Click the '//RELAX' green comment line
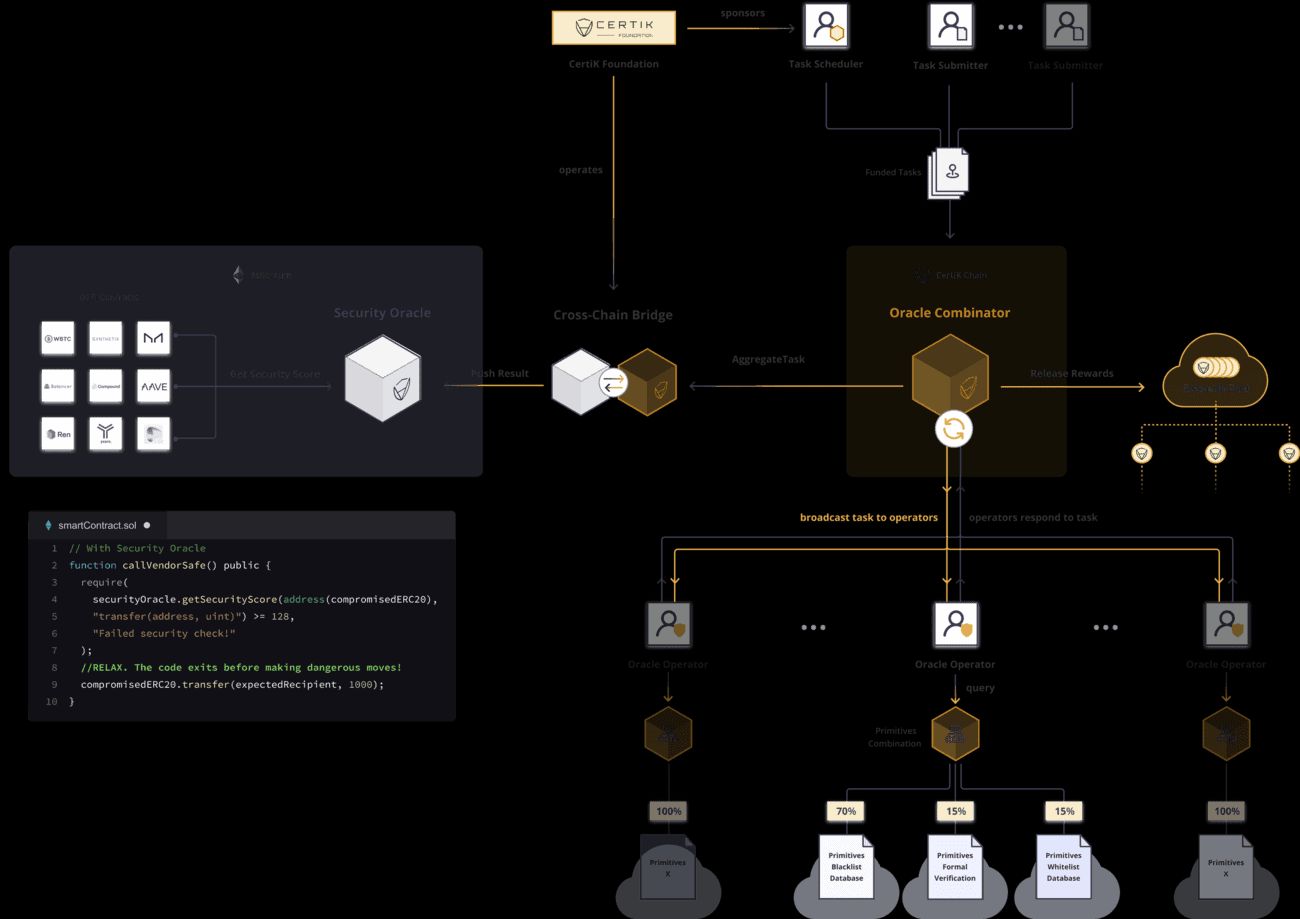 pyautogui.click(x=241, y=667)
